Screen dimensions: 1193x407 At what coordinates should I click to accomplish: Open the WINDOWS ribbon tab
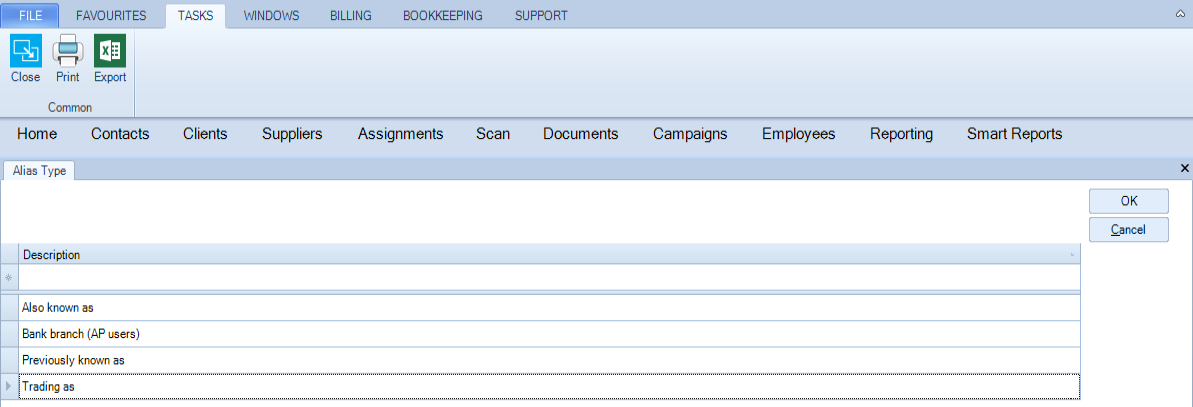(272, 15)
